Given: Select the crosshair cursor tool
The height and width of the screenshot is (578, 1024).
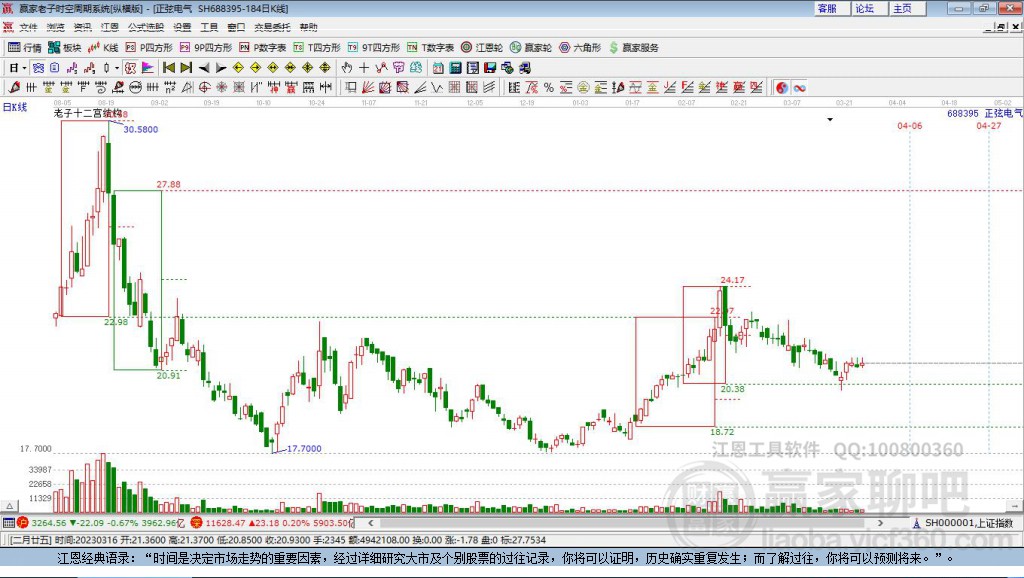Looking at the screenshot, I should click(364, 67).
